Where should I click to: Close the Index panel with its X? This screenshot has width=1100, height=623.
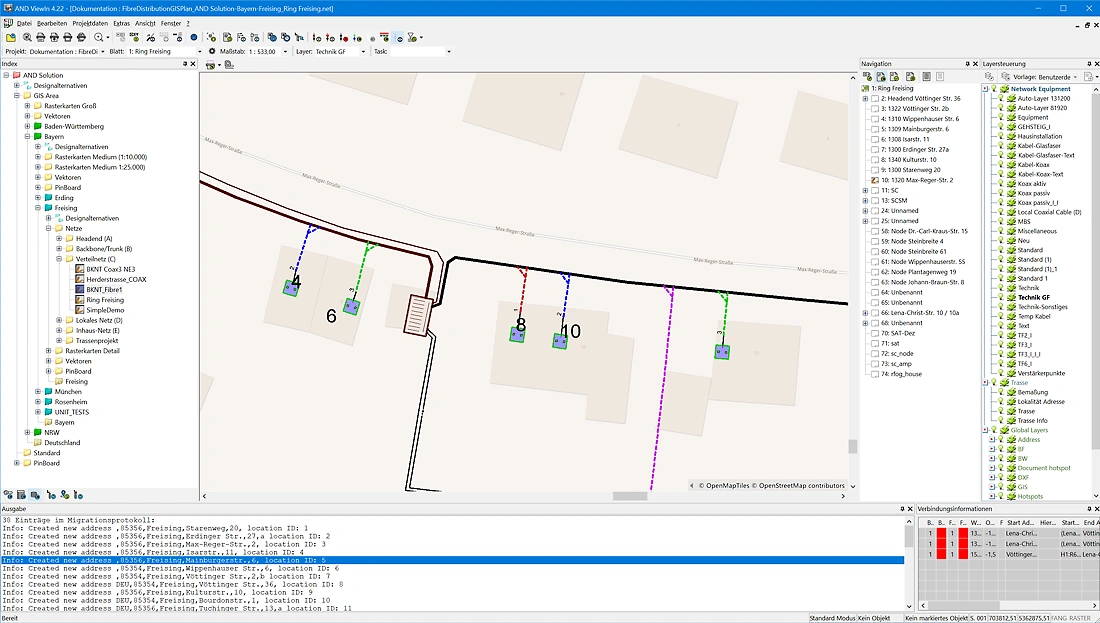(x=194, y=64)
